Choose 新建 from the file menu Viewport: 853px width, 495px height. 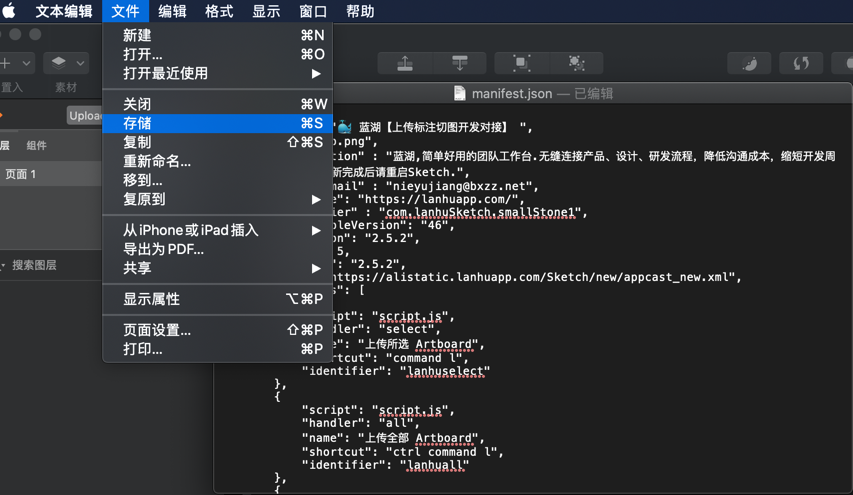(x=217, y=35)
